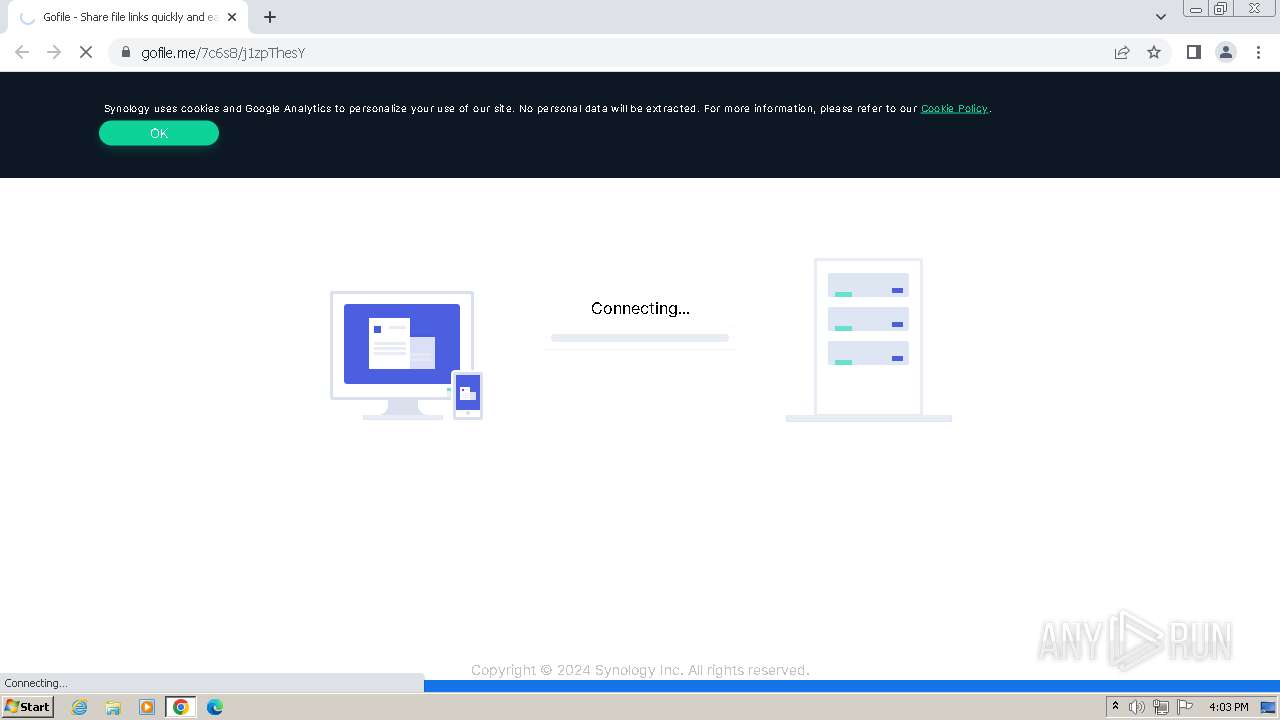
Task: Bookmark this tab with star icon
Action: (1154, 52)
